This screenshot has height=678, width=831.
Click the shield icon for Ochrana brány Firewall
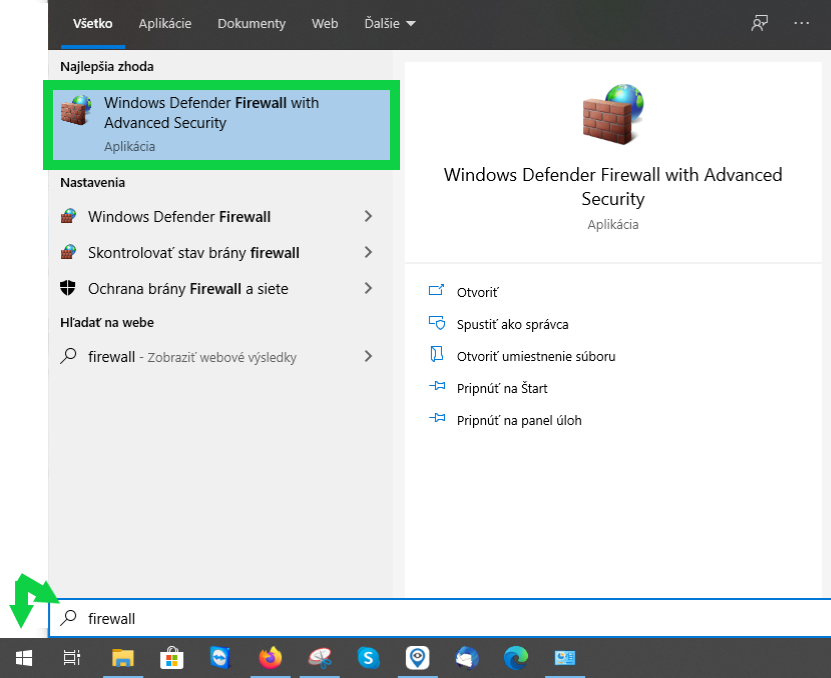68,288
